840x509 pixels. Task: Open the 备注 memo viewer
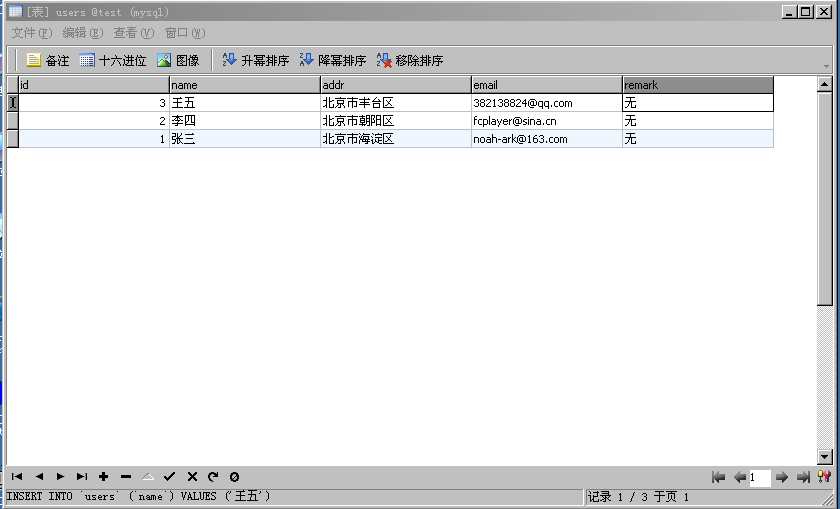(x=48, y=61)
